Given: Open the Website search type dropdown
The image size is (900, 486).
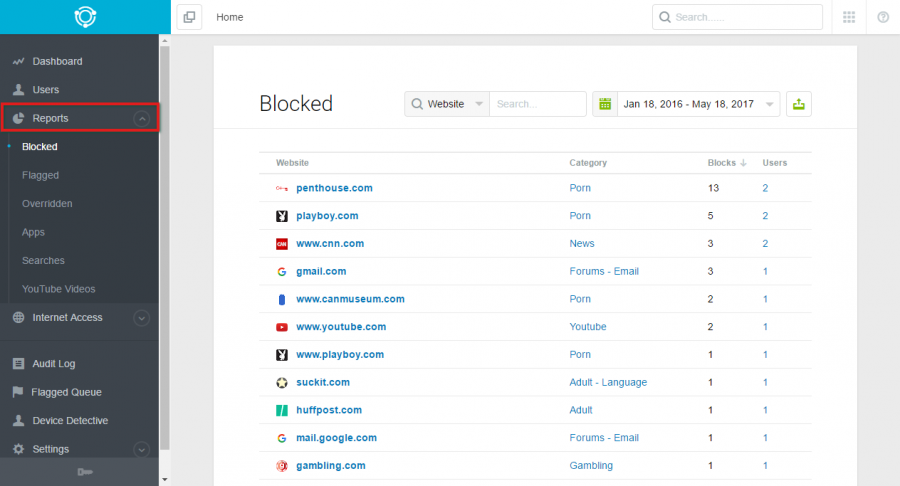Looking at the screenshot, I should click(x=447, y=104).
